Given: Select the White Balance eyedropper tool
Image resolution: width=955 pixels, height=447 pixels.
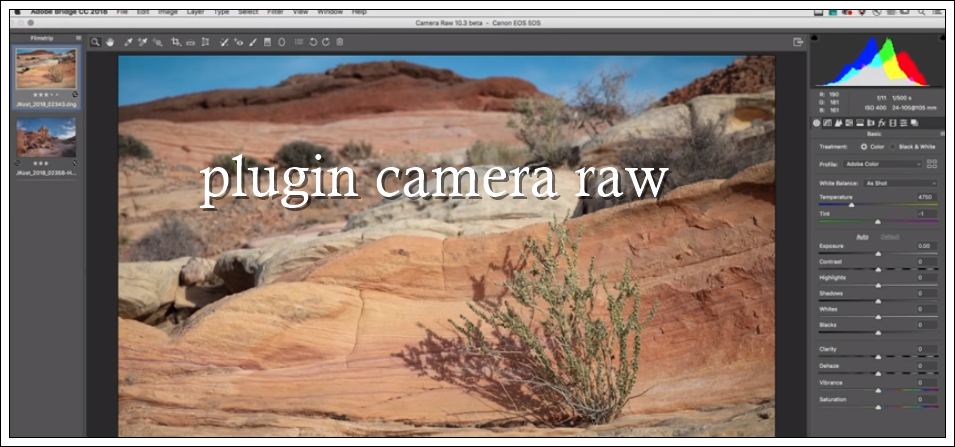Looking at the screenshot, I should pos(129,42).
